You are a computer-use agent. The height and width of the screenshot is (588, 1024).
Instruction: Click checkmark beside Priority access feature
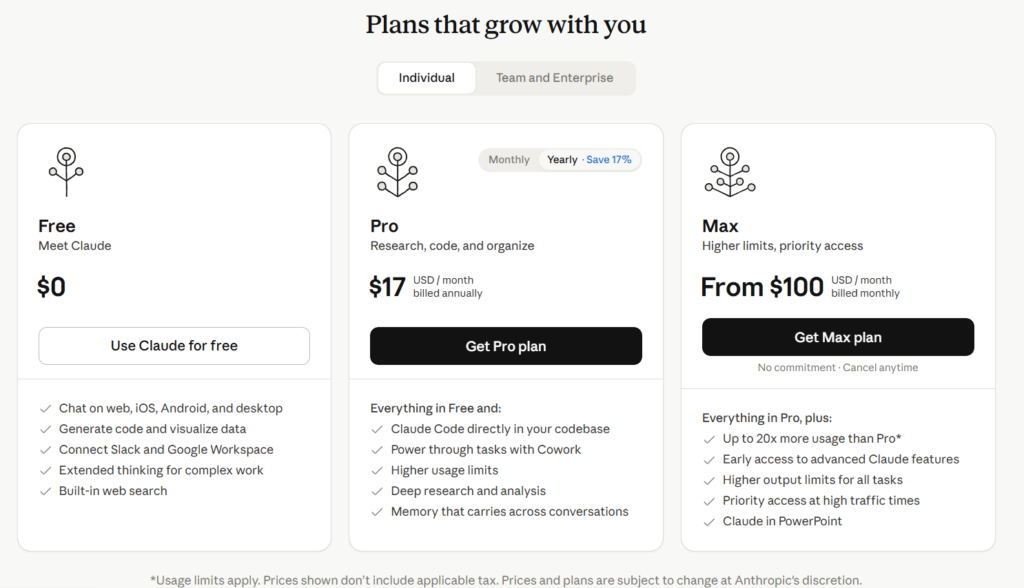pos(709,501)
